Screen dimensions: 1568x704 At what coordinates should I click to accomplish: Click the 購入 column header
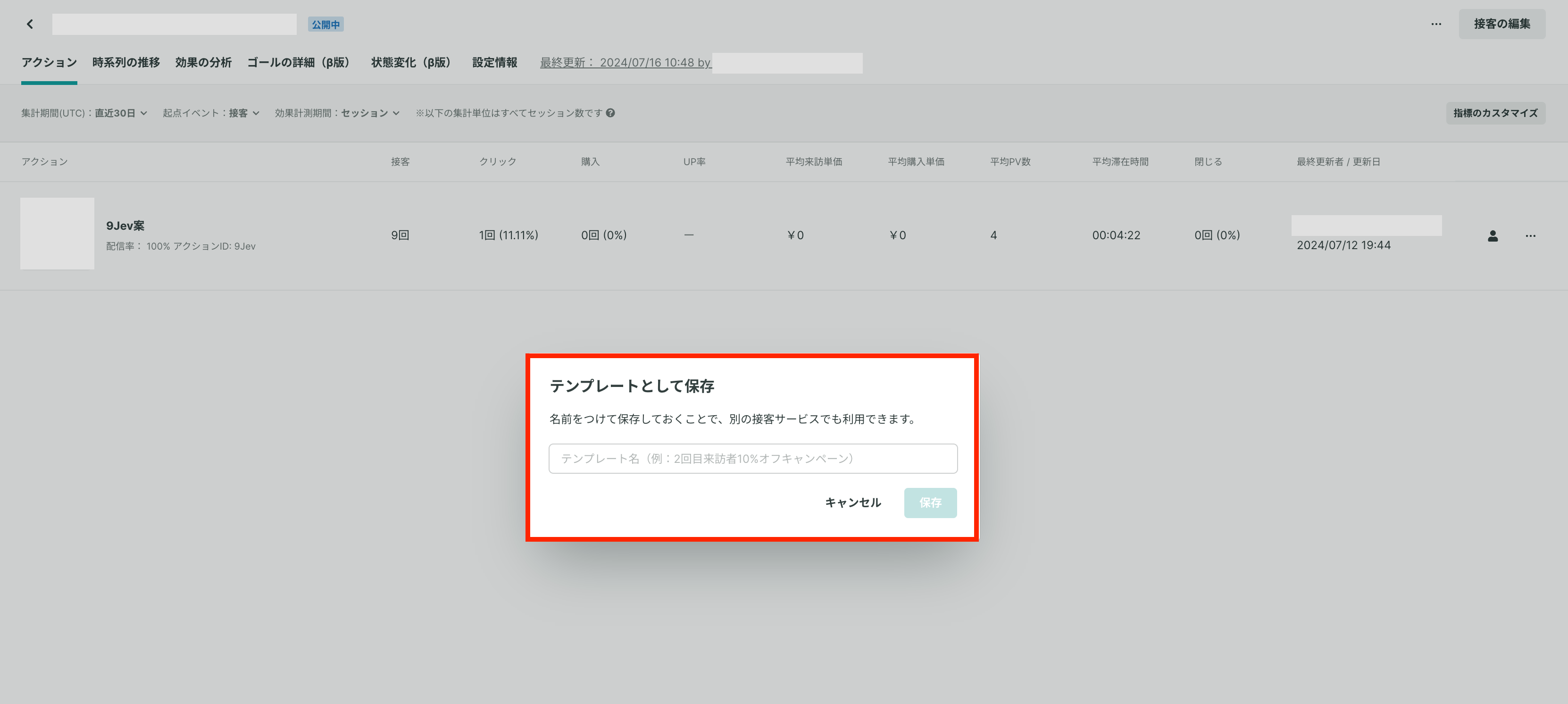tap(591, 161)
